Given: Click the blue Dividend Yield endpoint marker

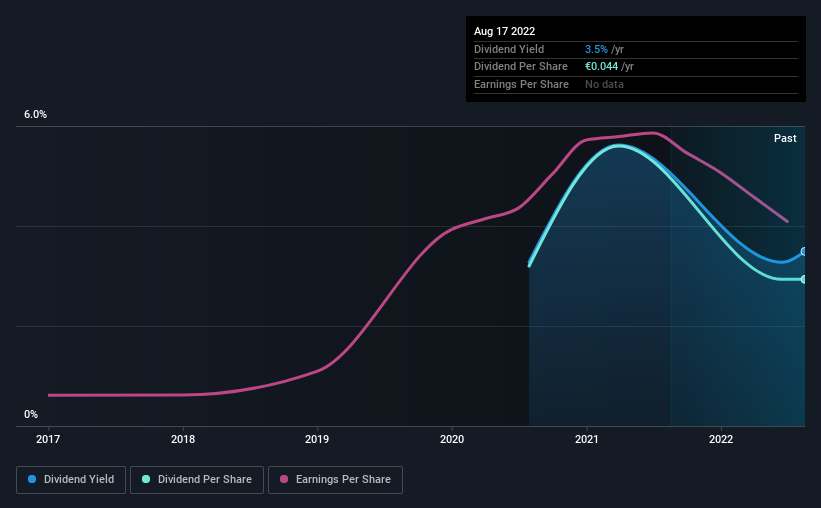Looking at the screenshot, I should [x=804, y=251].
